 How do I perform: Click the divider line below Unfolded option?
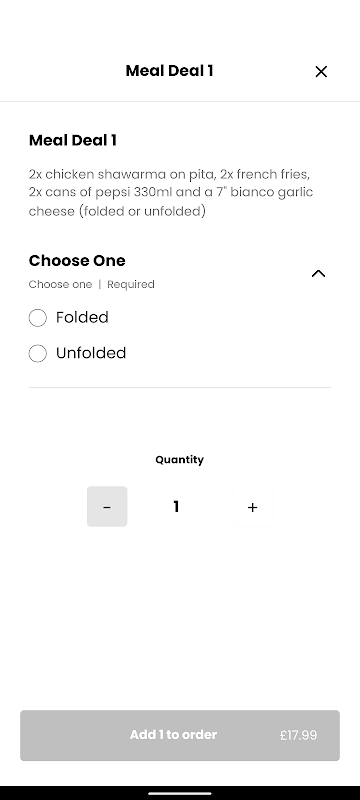tap(180, 388)
